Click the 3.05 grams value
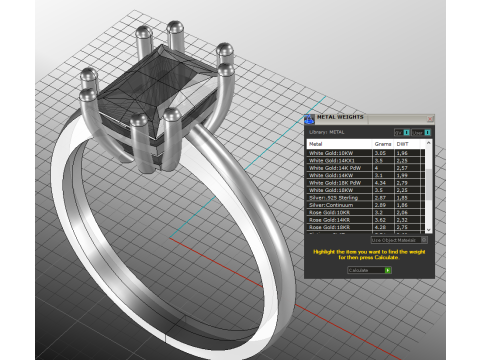 pyautogui.click(x=380, y=153)
